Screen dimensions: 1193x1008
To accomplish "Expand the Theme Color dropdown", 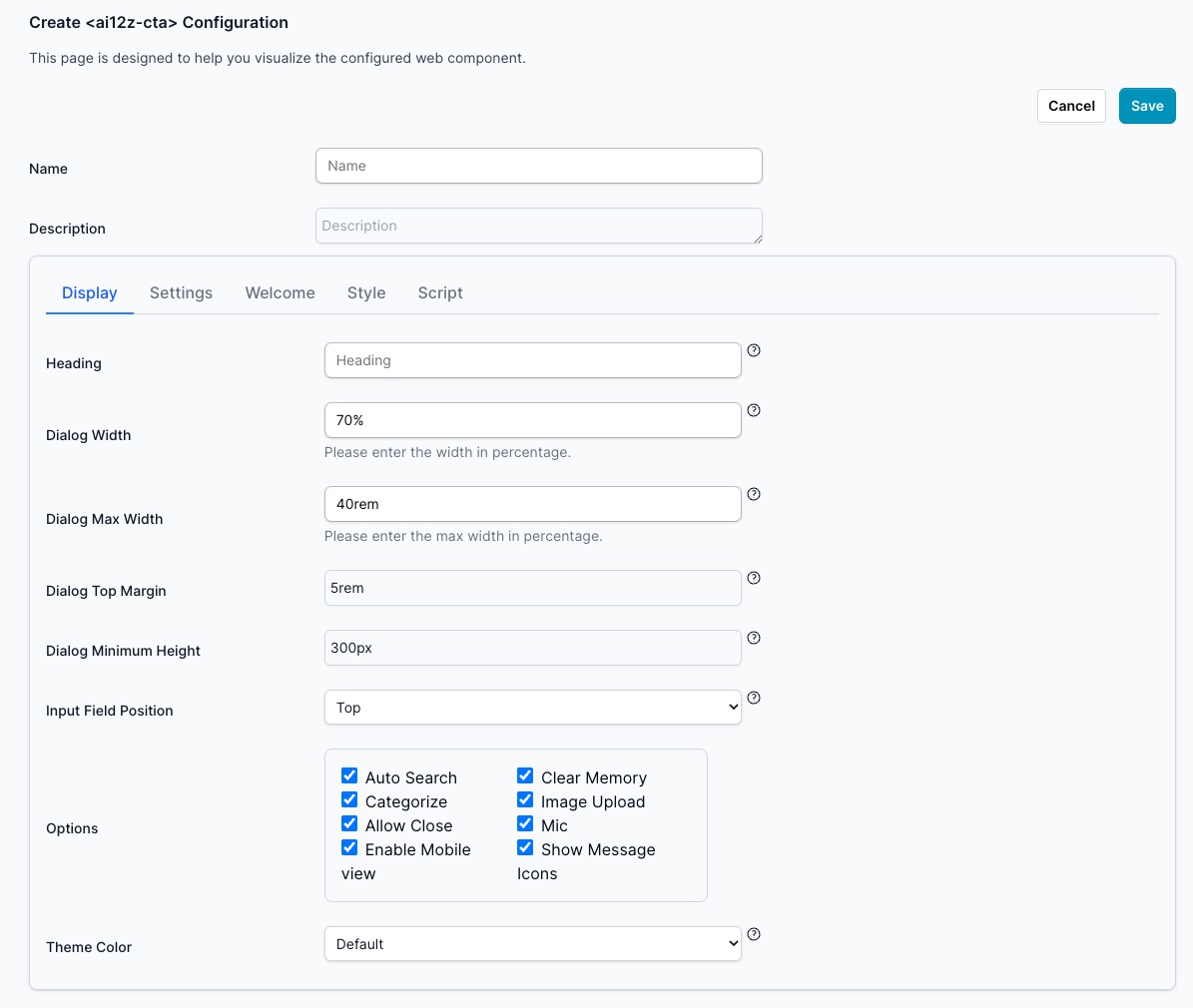I will [532, 944].
